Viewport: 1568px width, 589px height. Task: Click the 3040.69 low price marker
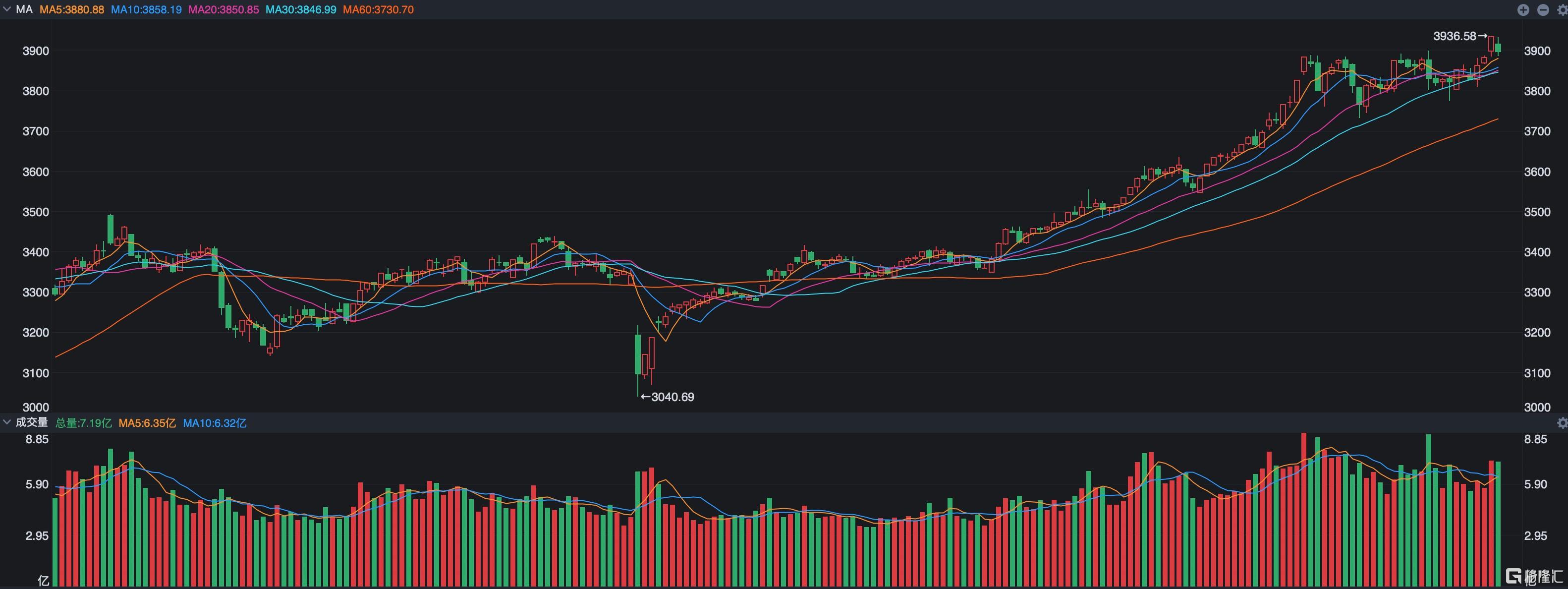click(x=672, y=397)
